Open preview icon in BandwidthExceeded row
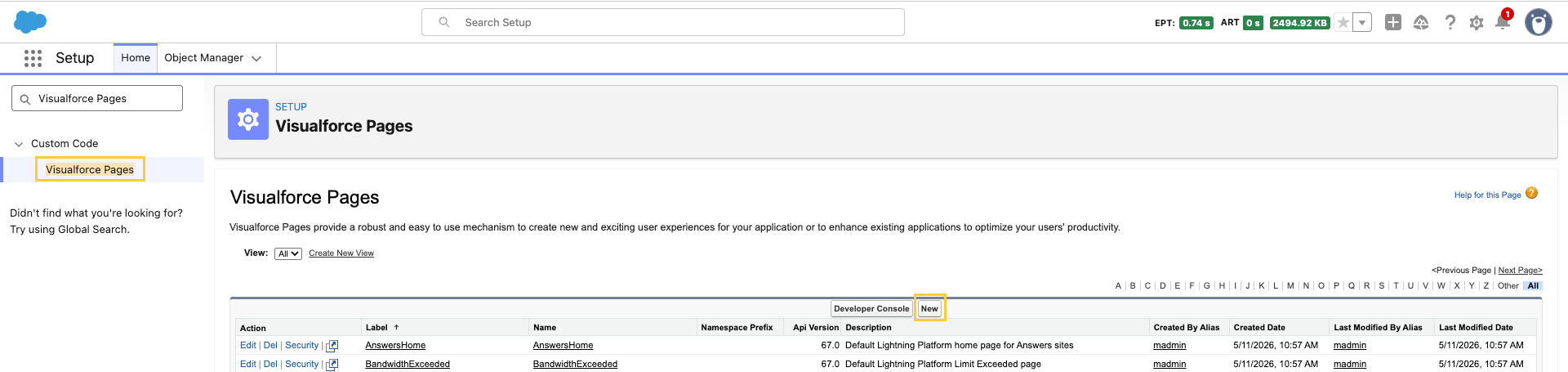The width and height of the screenshot is (1568, 372). coord(332,365)
